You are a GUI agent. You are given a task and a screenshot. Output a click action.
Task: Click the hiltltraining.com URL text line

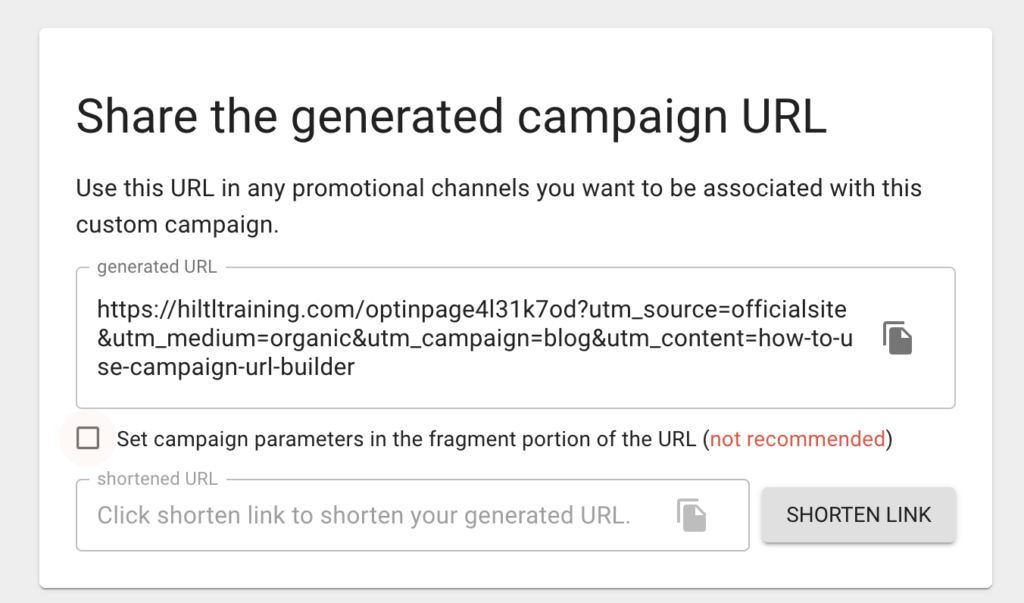(472, 309)
